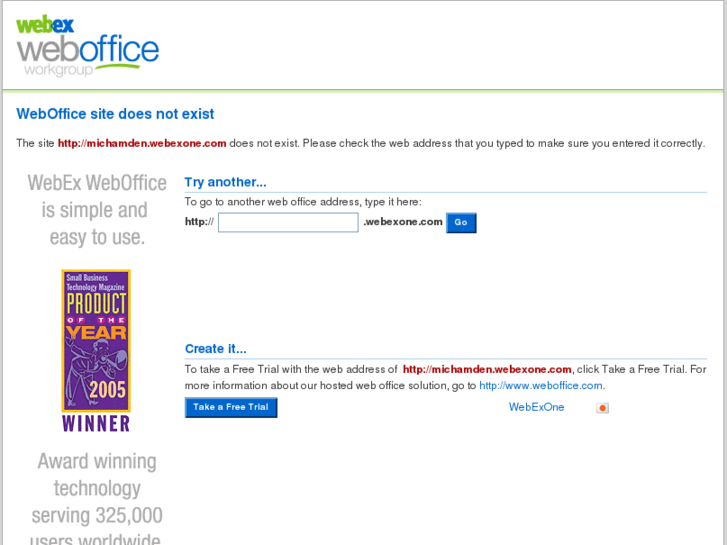Image resolution: width=727 pixels, height=545 pixels.
Task: Click the WebExOne link
Action: (536, 407)
